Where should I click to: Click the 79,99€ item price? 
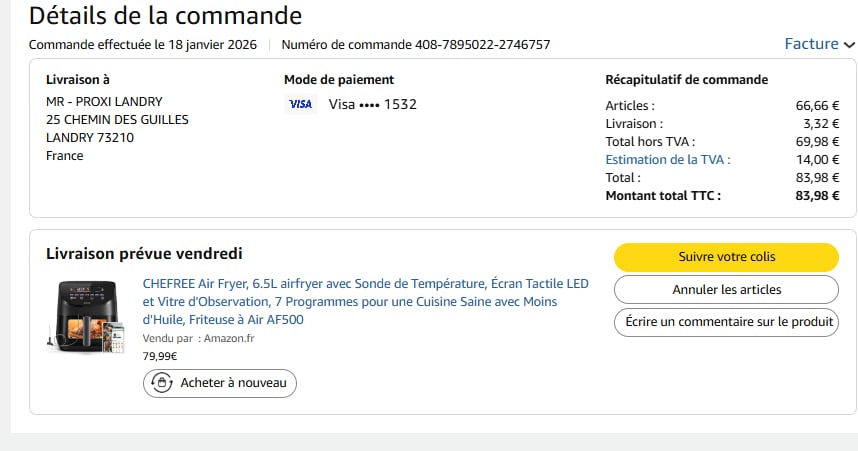point(160,356)
